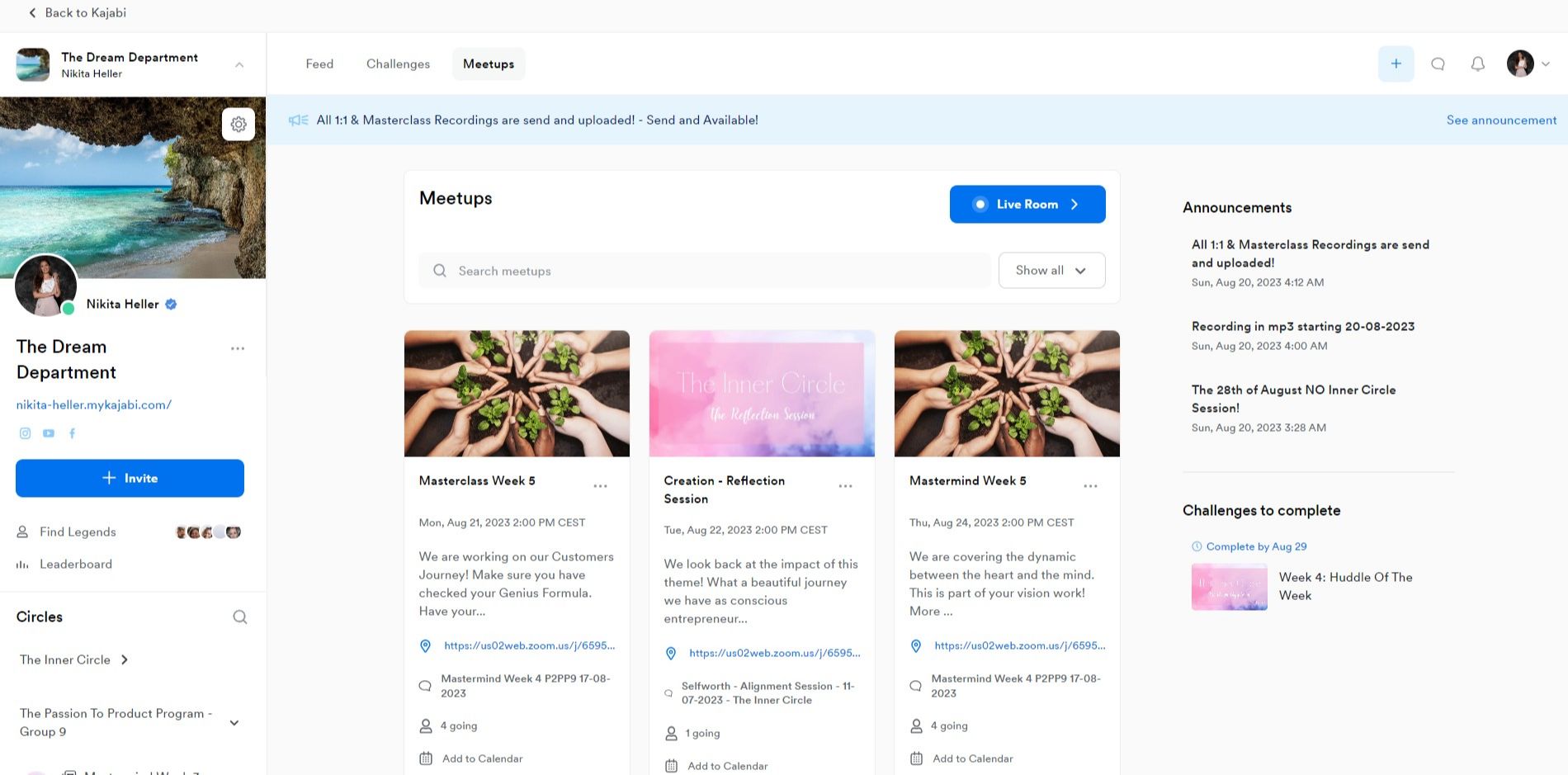Open The Inner Circle in Circles list
Viewport: 1568px width, 775px height.
[x=65, y=659]
